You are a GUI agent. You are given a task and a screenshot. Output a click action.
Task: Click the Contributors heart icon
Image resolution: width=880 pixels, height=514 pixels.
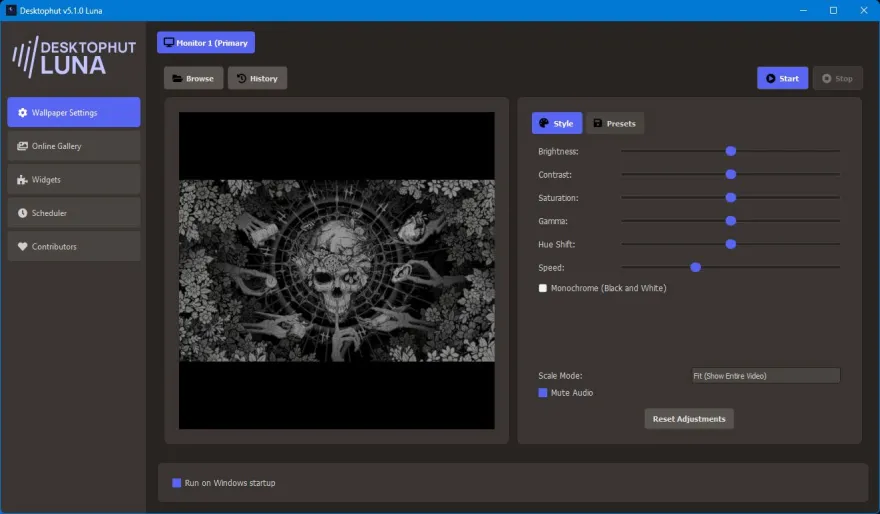coord(22,246)
